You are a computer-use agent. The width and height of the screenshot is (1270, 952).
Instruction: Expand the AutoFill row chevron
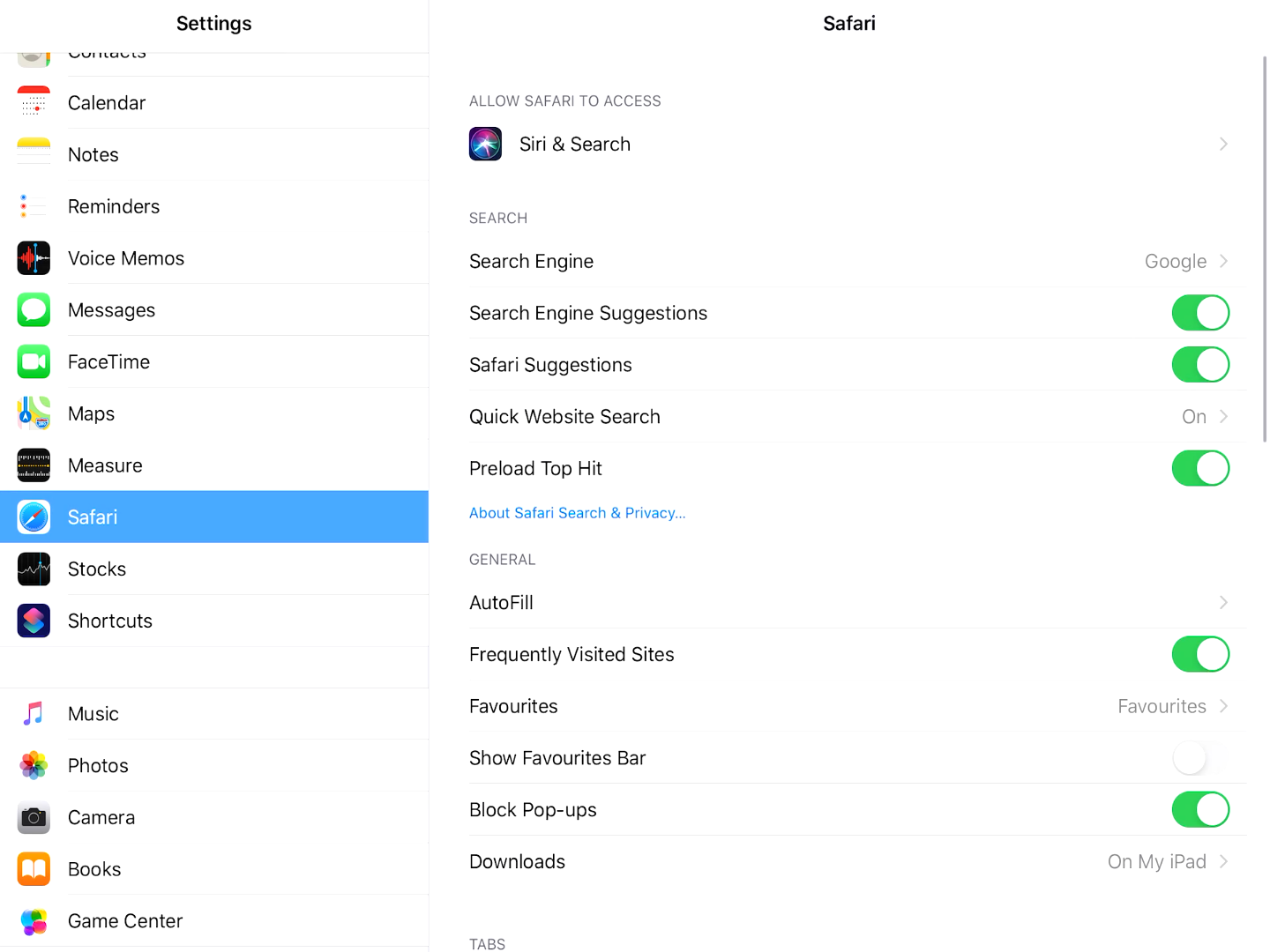[x=1223, y=603]
